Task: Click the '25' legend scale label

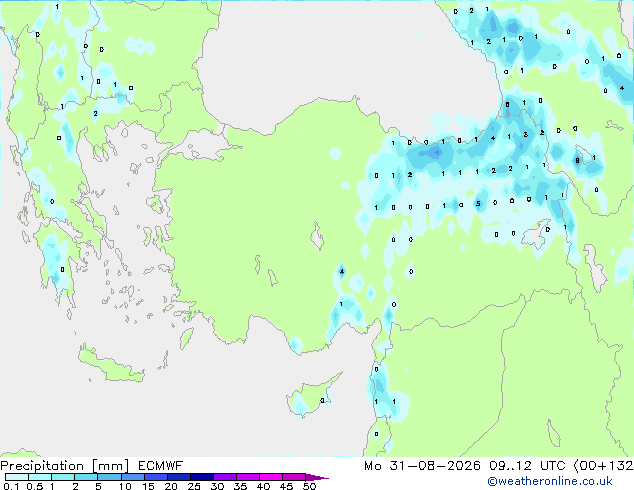Action: pos(194,486)
